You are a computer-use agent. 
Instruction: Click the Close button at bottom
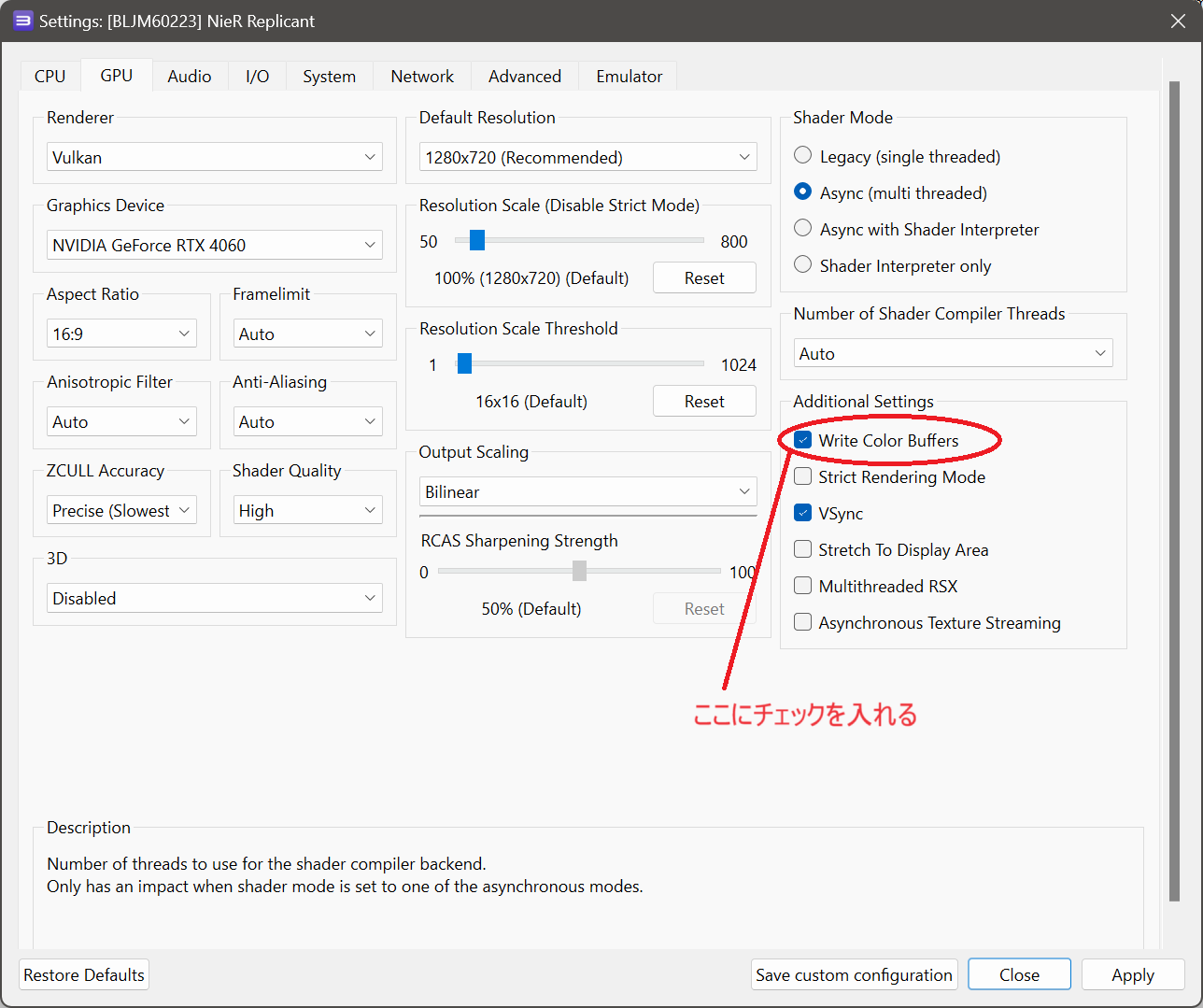point(1019,974)
